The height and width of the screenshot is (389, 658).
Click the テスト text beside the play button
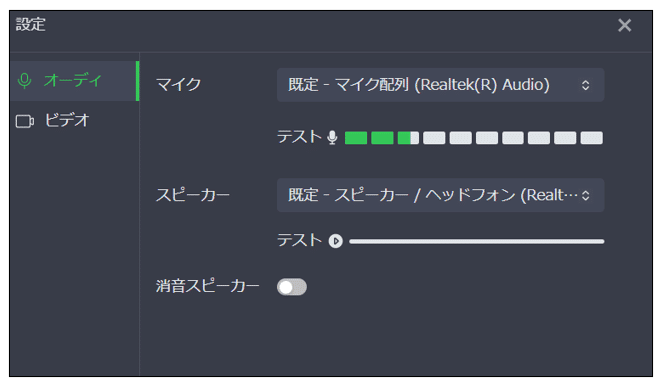(299, 240)
